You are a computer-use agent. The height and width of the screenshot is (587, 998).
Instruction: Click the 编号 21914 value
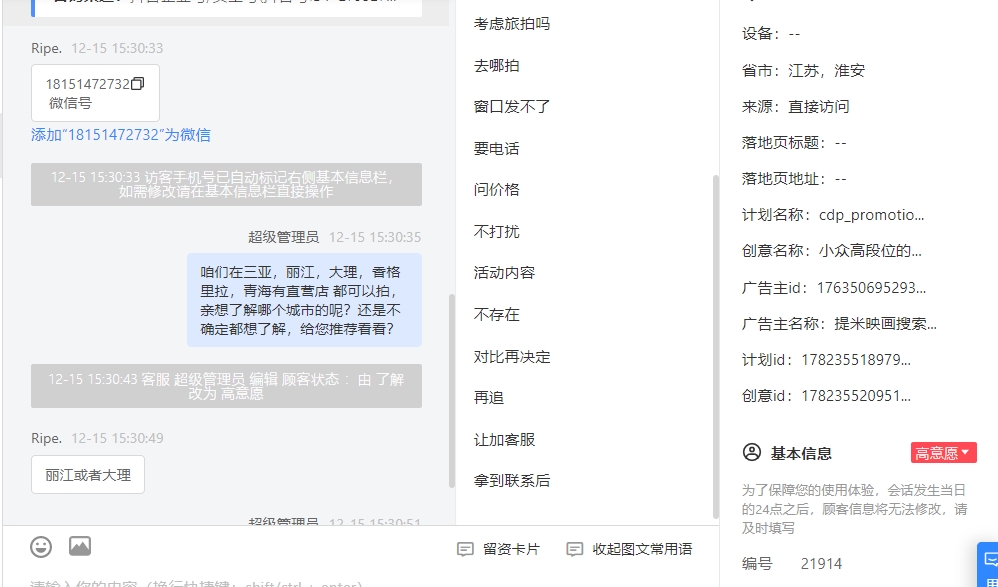821,564
